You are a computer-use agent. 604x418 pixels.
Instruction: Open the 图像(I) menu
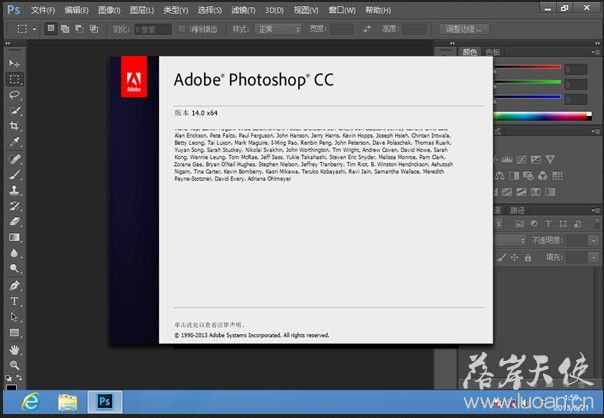coord(109,10)
